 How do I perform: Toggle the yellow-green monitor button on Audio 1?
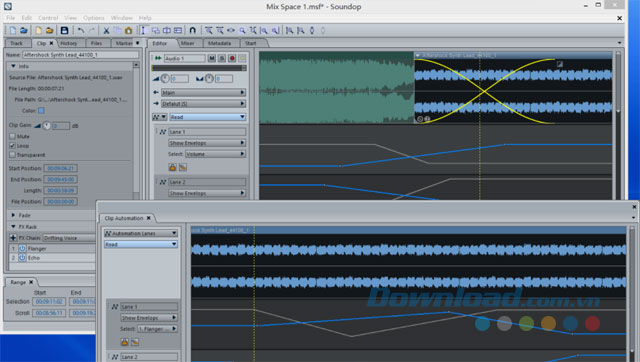pyautogui.click(x=242, y=58)
